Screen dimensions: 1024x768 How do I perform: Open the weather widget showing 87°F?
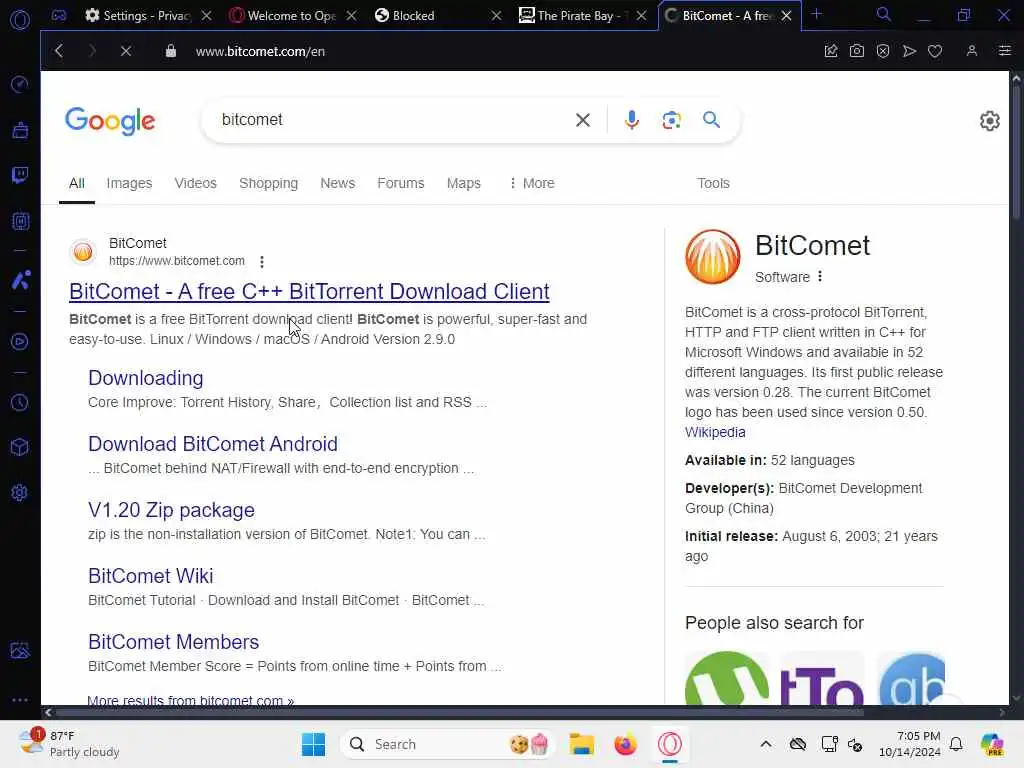[x=69, y=744]
